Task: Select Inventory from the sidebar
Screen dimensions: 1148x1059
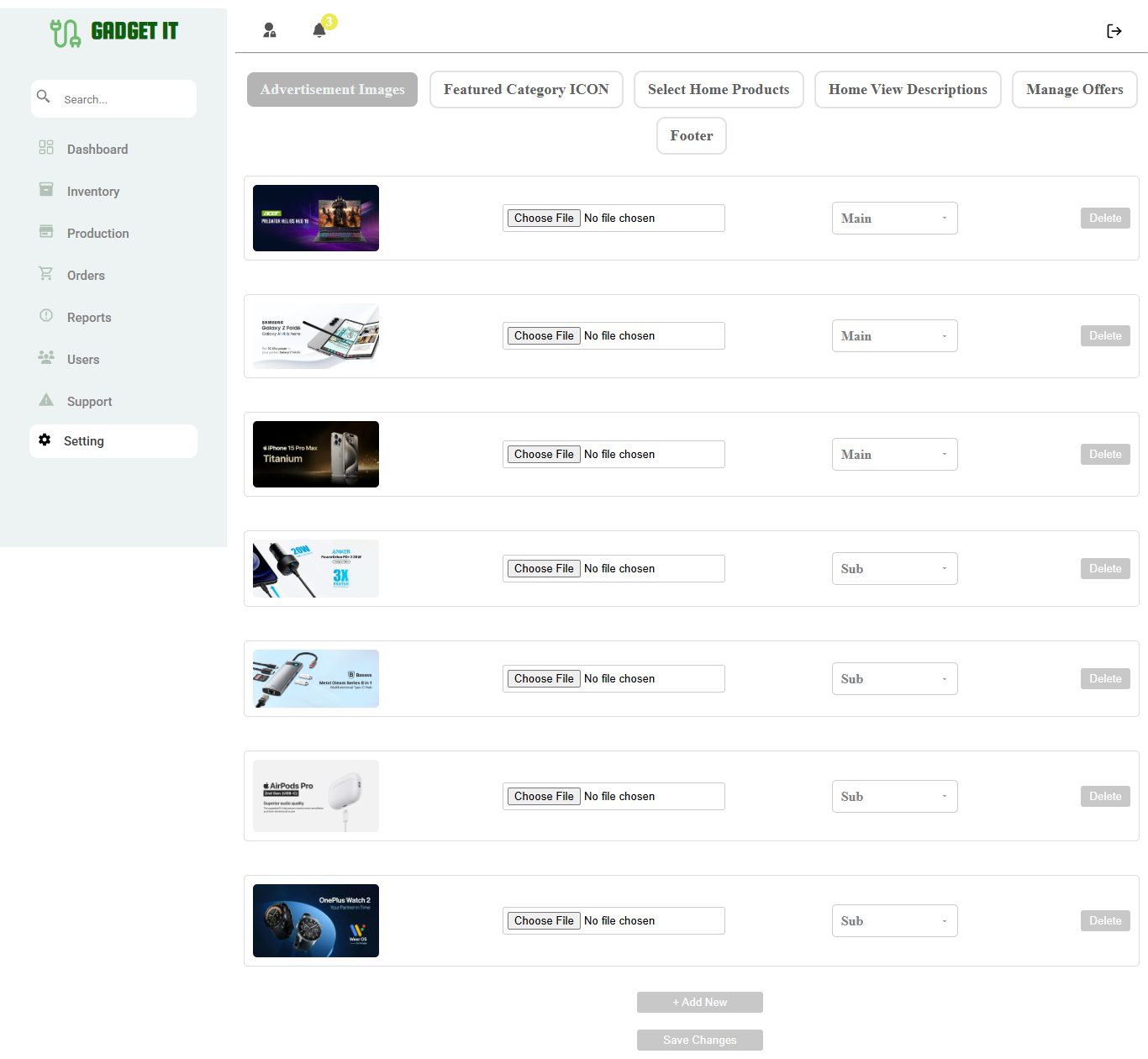Action: click(92, 191)
